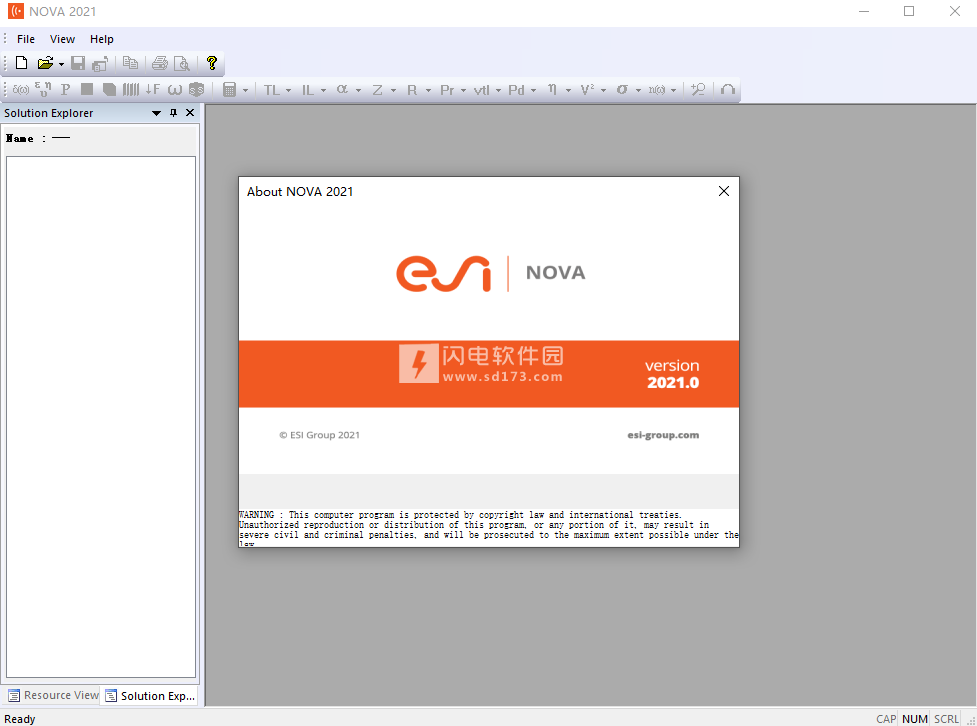Switch to the Solution Explorer bottom tab

(150, 696)
